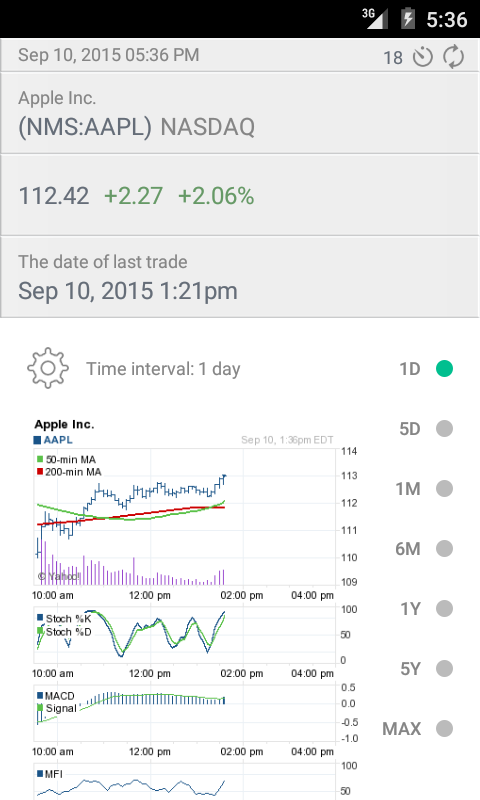Tap the MFI indicator chart
480x800 pixels.
coord(185,782)
